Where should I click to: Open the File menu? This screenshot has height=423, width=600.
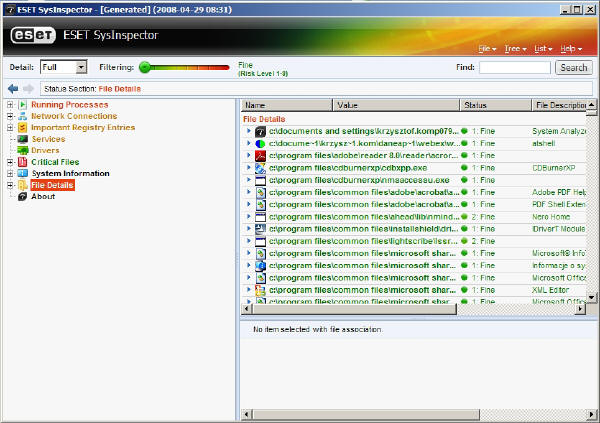coord(487,49)
